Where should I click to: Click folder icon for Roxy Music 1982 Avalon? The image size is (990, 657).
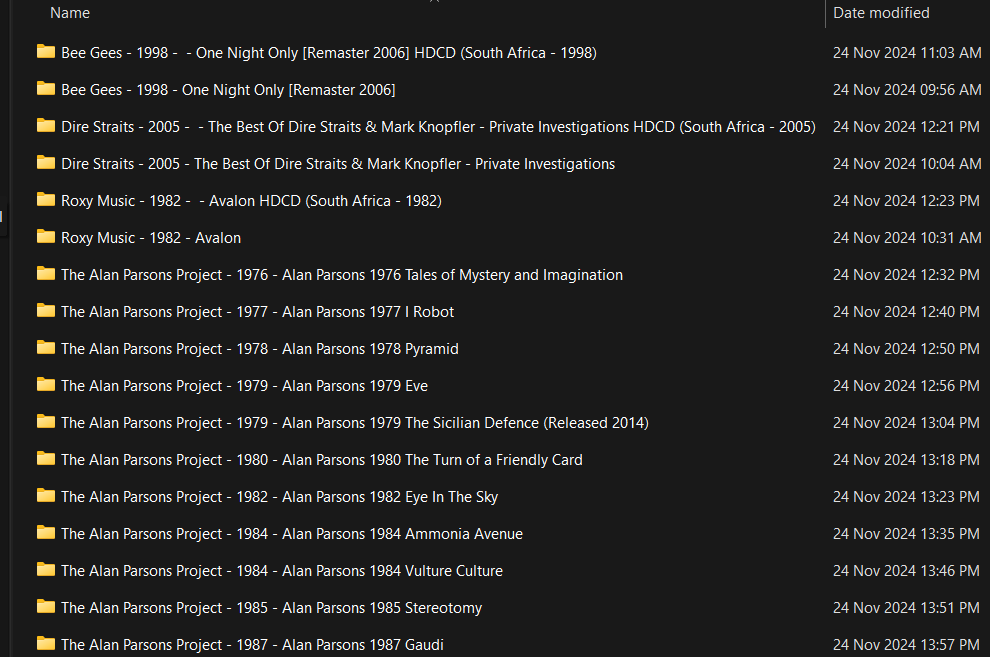point(46,237)
